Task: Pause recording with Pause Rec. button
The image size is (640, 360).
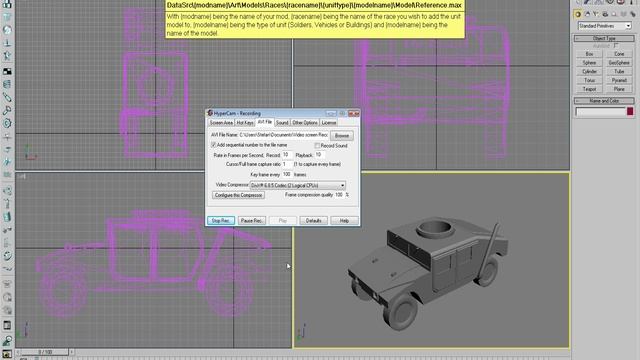Action: (x=252, y=220)
